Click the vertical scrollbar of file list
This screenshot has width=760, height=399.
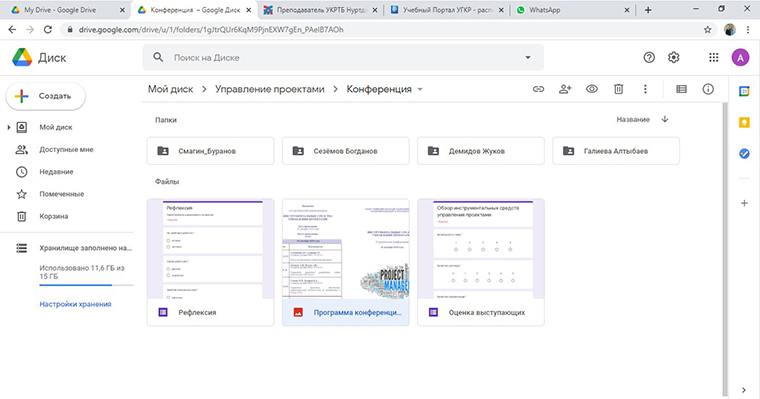point(725,249)
